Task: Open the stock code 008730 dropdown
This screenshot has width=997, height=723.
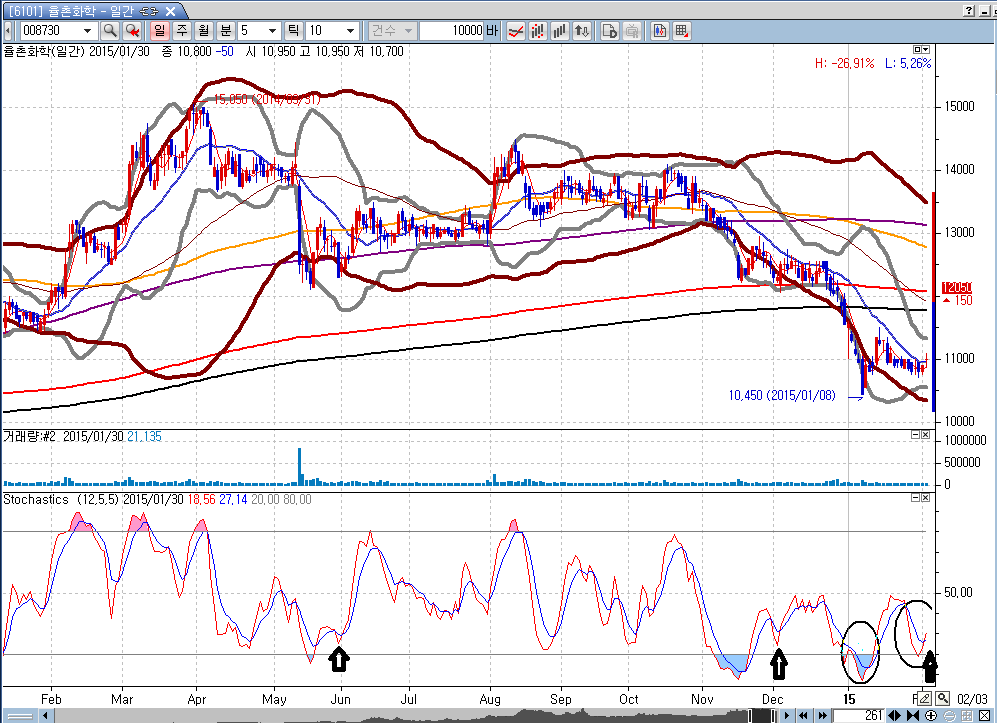Action: 87,31
